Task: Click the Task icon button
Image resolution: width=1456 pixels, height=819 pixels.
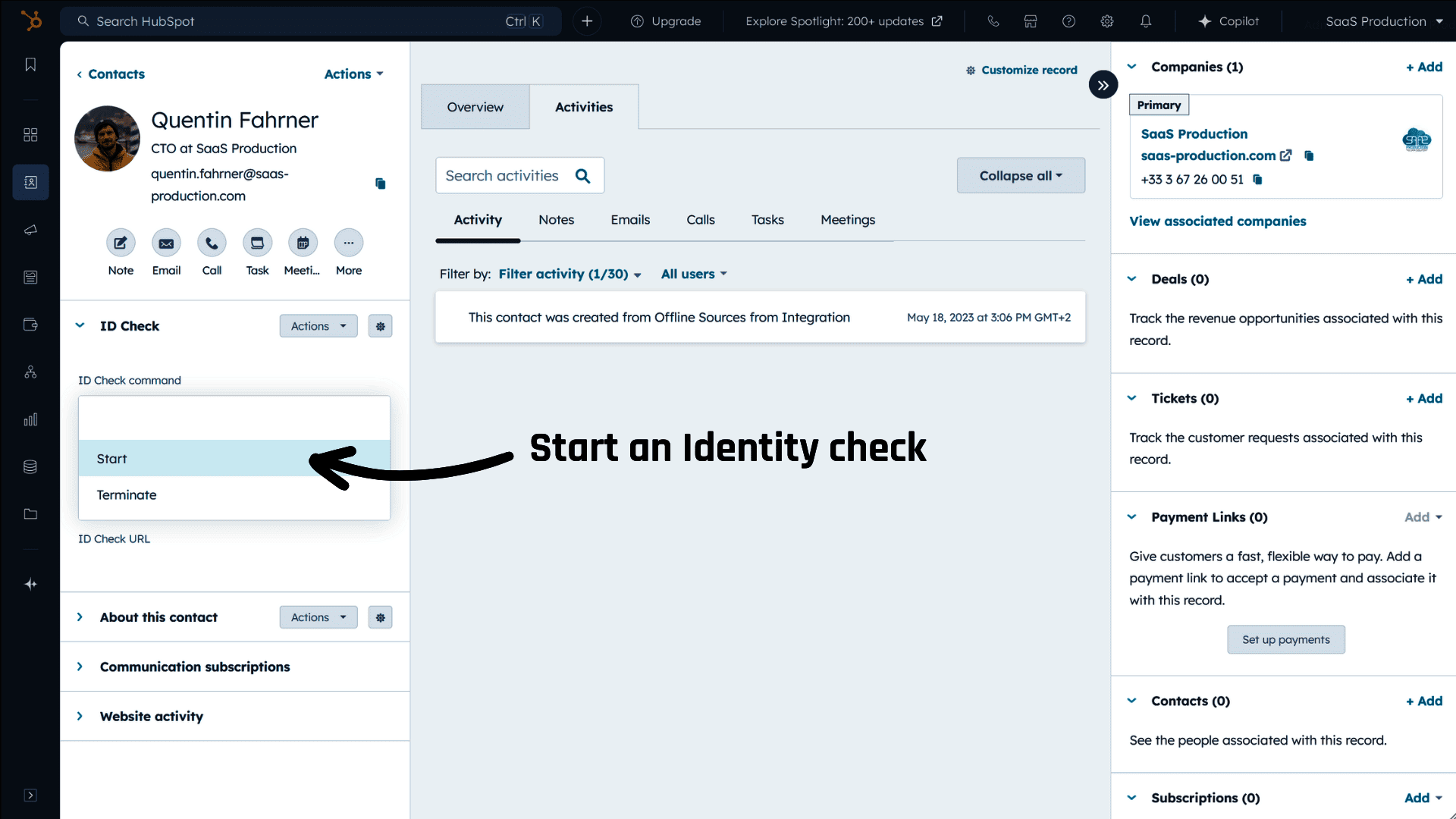Action: 257,243
